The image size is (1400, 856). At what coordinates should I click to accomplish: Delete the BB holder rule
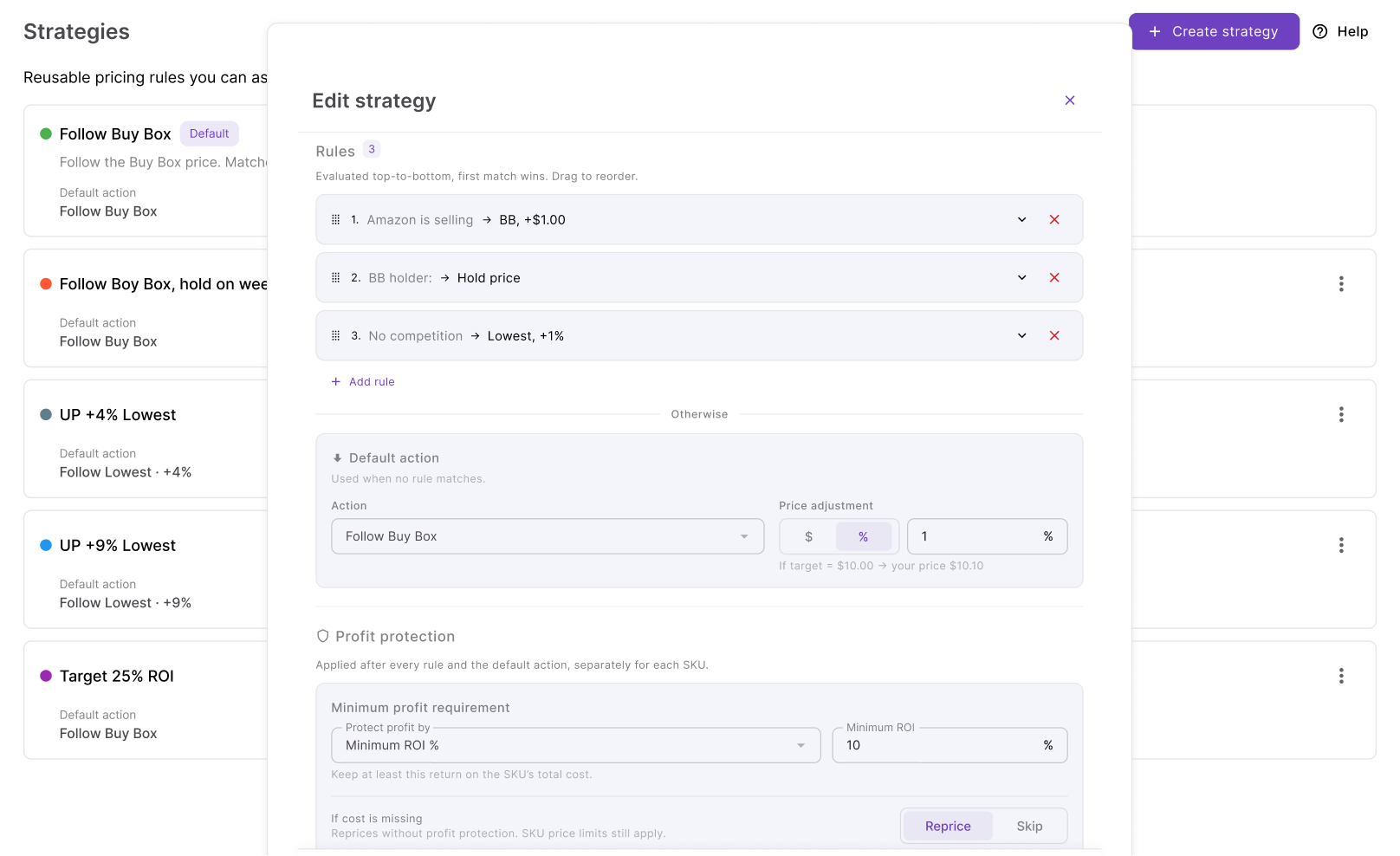[1054, 278]
